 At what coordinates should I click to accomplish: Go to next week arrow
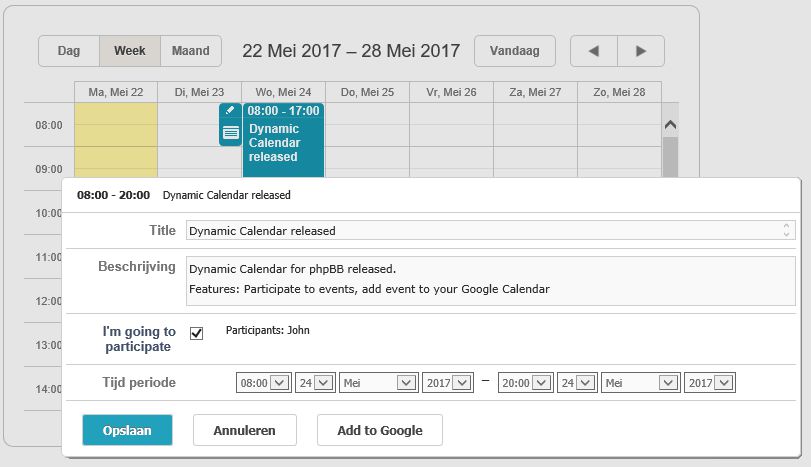coord(641,51)
